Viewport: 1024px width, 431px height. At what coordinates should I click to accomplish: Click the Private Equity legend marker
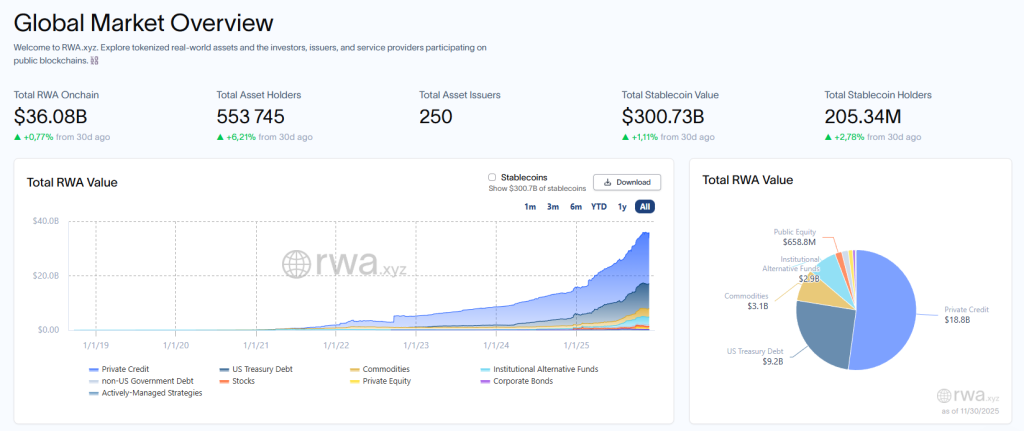click(354, 381)
